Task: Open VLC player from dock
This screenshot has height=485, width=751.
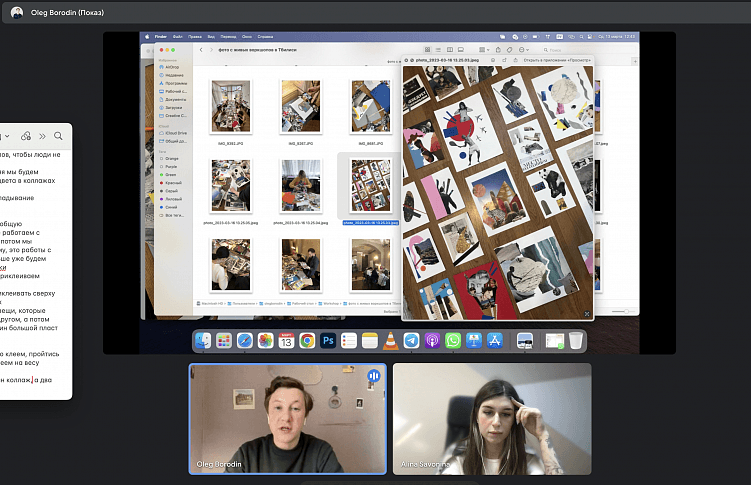Action: click(x=390, y=341)
